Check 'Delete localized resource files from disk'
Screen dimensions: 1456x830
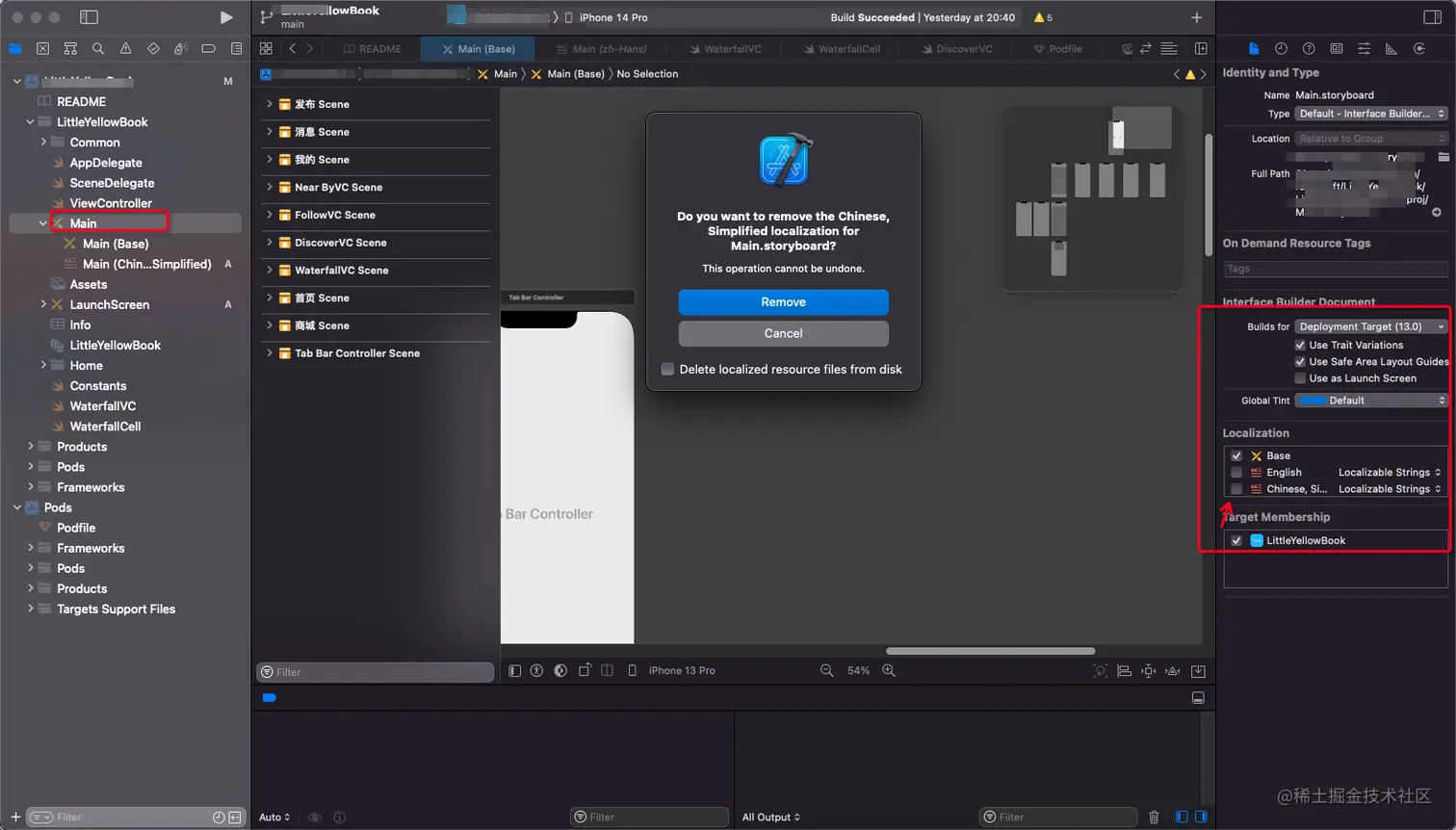click(x=667, y=369)
